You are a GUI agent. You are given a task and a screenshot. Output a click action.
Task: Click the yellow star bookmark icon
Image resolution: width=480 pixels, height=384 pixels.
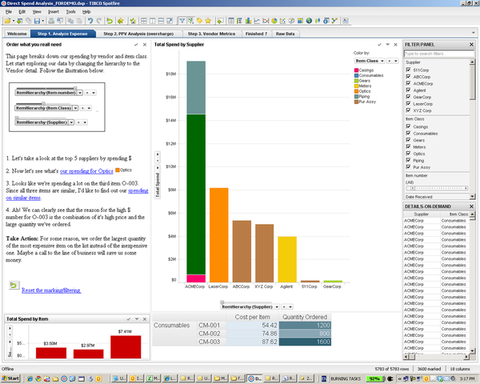tap(208, 21)
